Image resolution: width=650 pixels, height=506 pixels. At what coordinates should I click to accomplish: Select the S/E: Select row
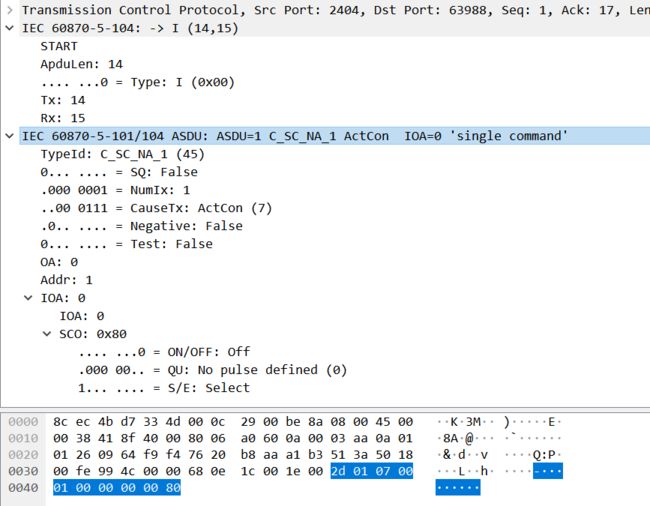tap(164, 388)
